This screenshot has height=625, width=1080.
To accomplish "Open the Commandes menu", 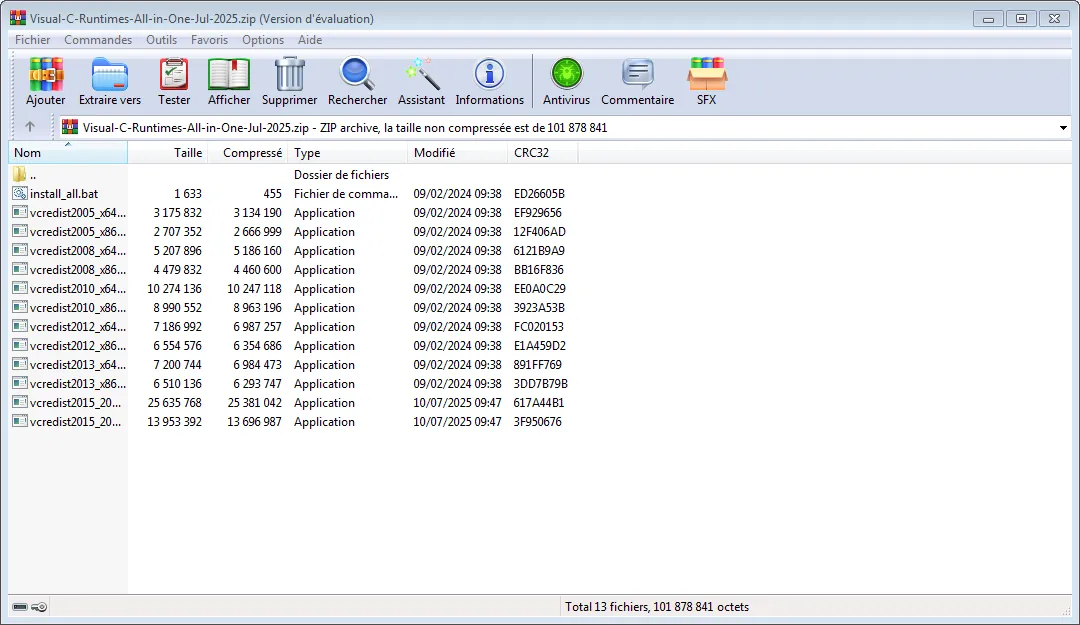I will pos(98,40).
